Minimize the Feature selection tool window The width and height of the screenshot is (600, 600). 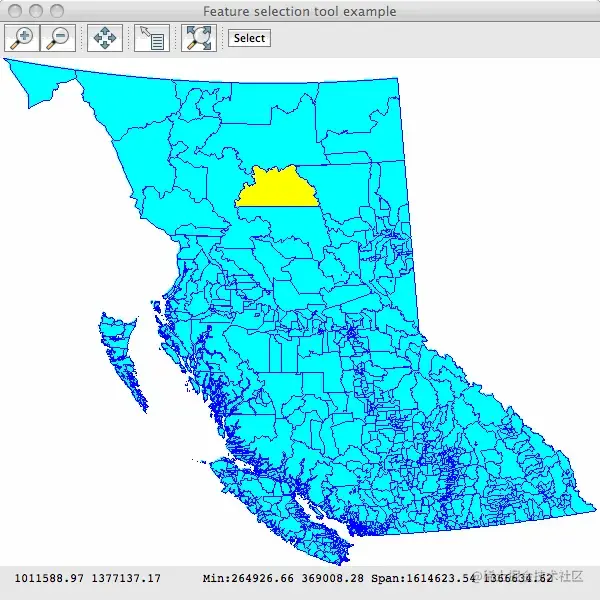pos(36,11)
